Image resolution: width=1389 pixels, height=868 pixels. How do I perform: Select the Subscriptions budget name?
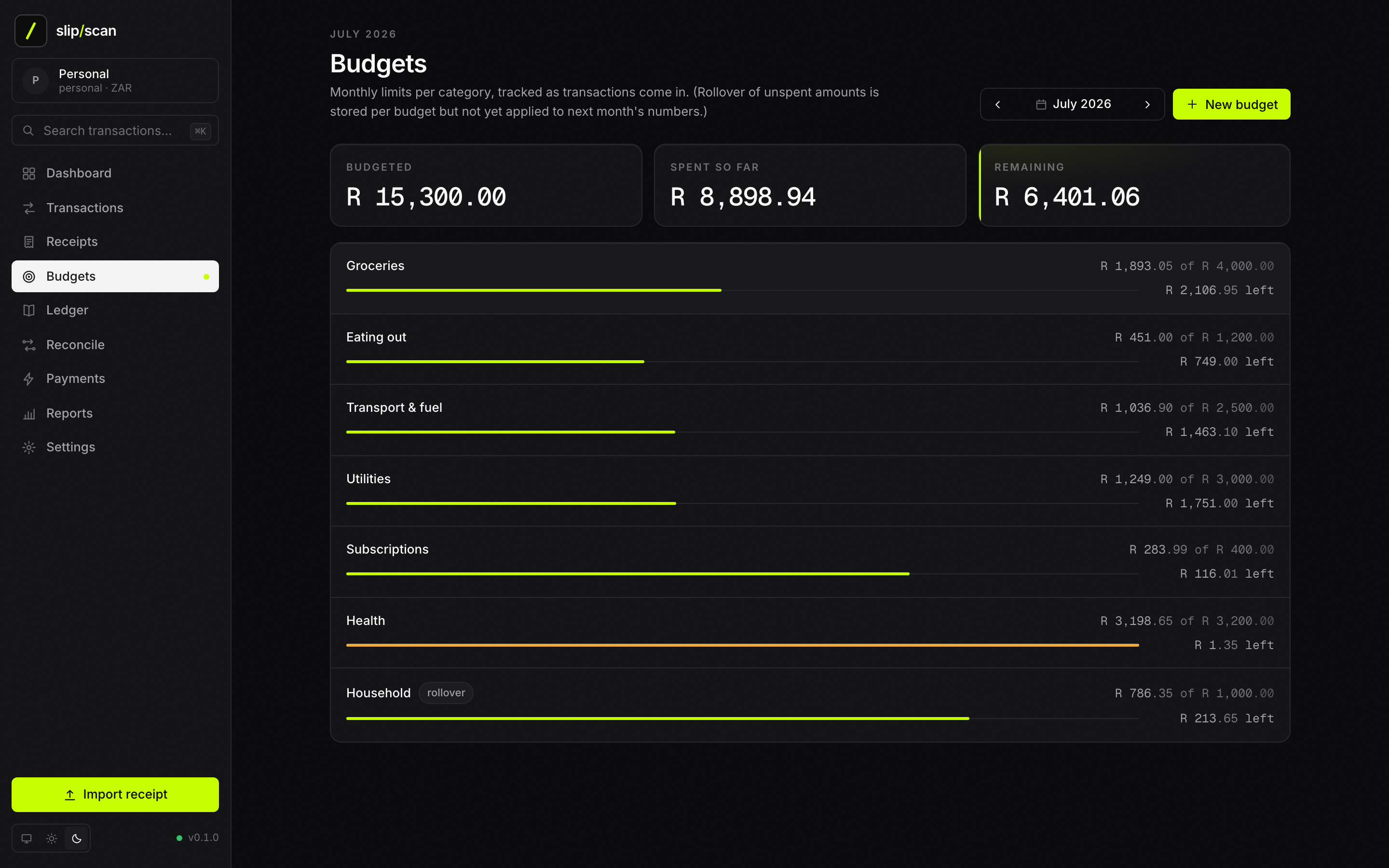click(x=387, y=549)
